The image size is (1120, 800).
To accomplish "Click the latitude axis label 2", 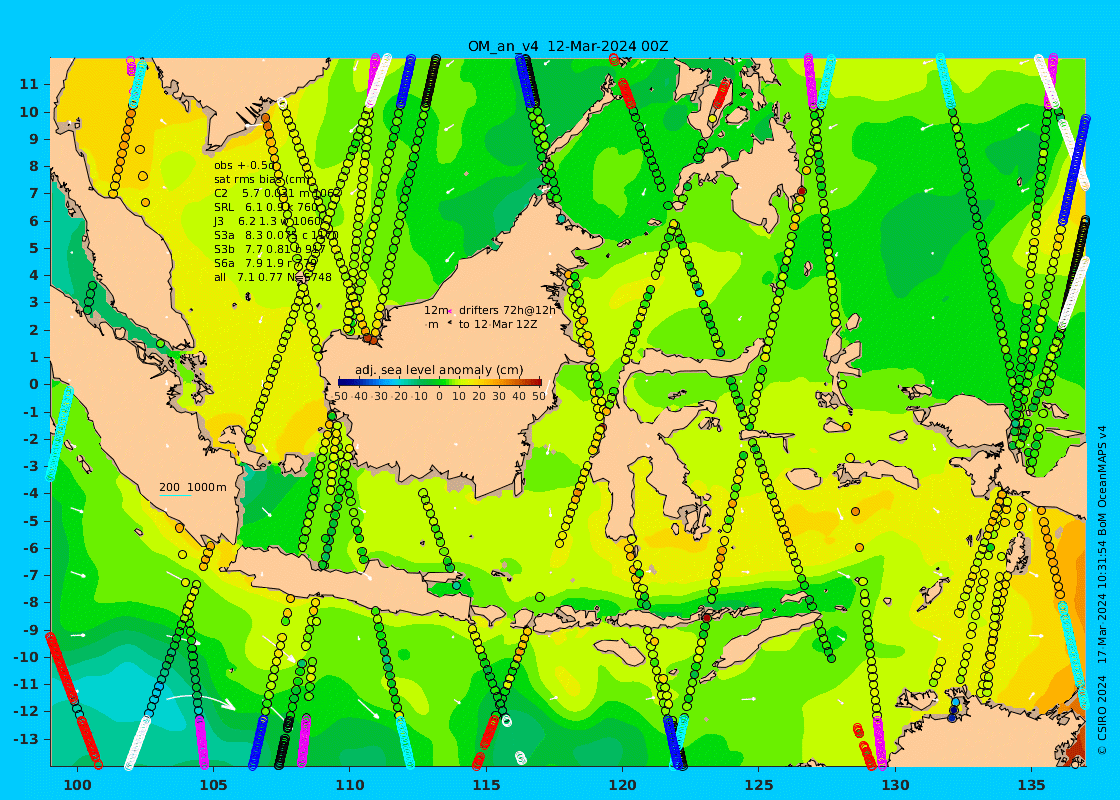I will [x=34, y=330].
